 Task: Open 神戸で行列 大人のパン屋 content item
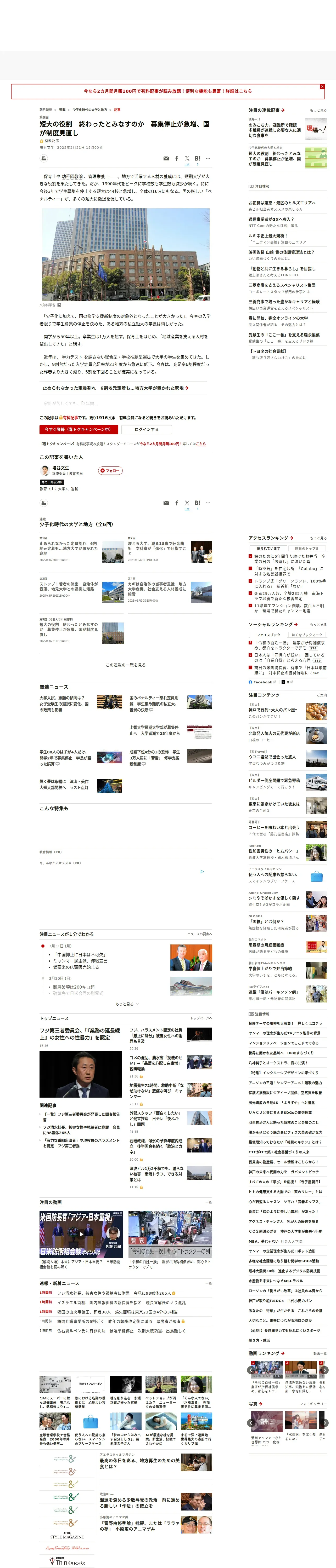pos(287,712)
